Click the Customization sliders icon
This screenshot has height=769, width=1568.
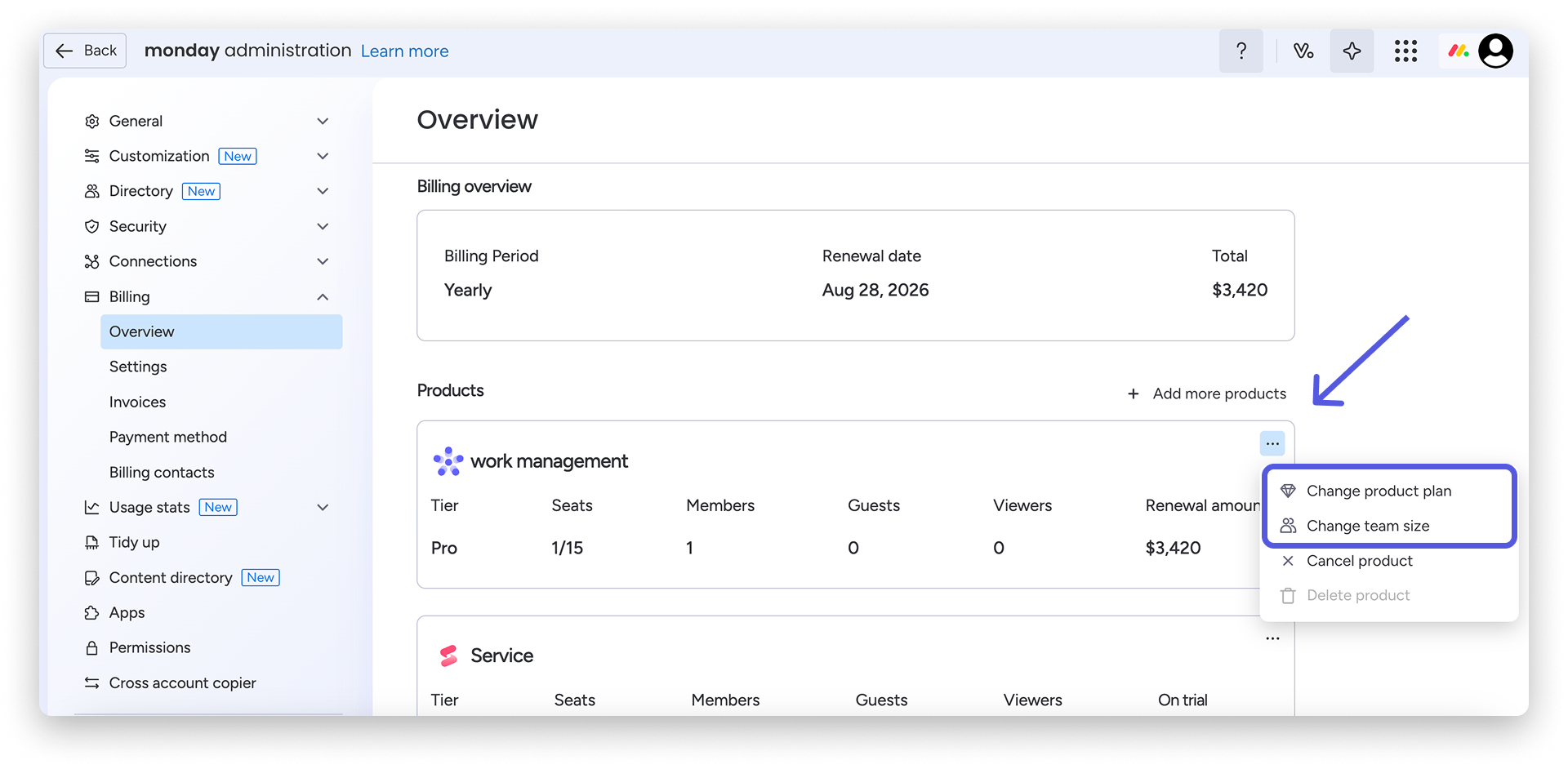click(x=92, y=156)
